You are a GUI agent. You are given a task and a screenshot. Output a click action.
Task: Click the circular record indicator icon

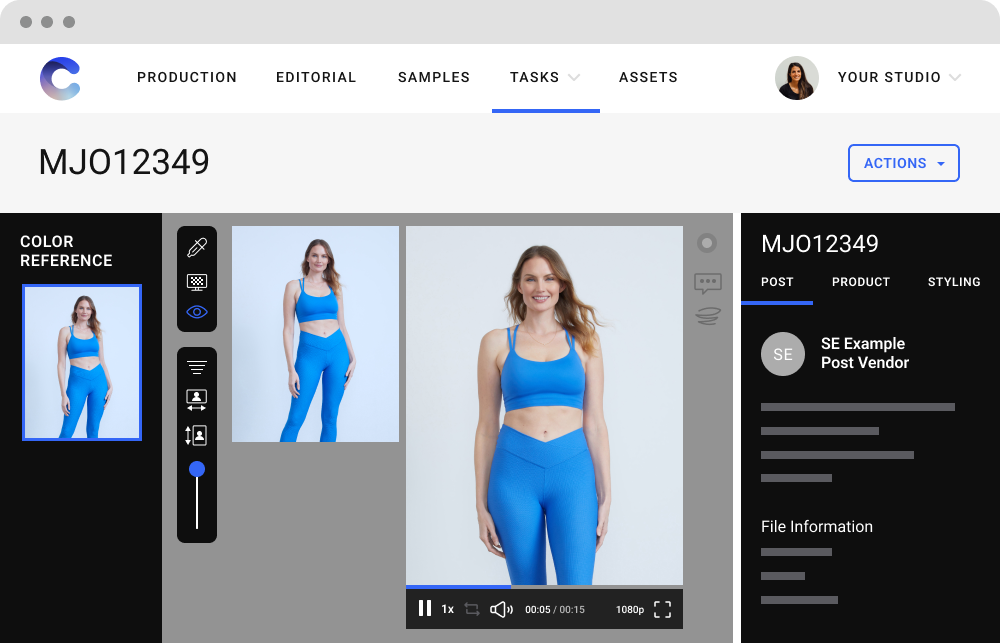707,243
